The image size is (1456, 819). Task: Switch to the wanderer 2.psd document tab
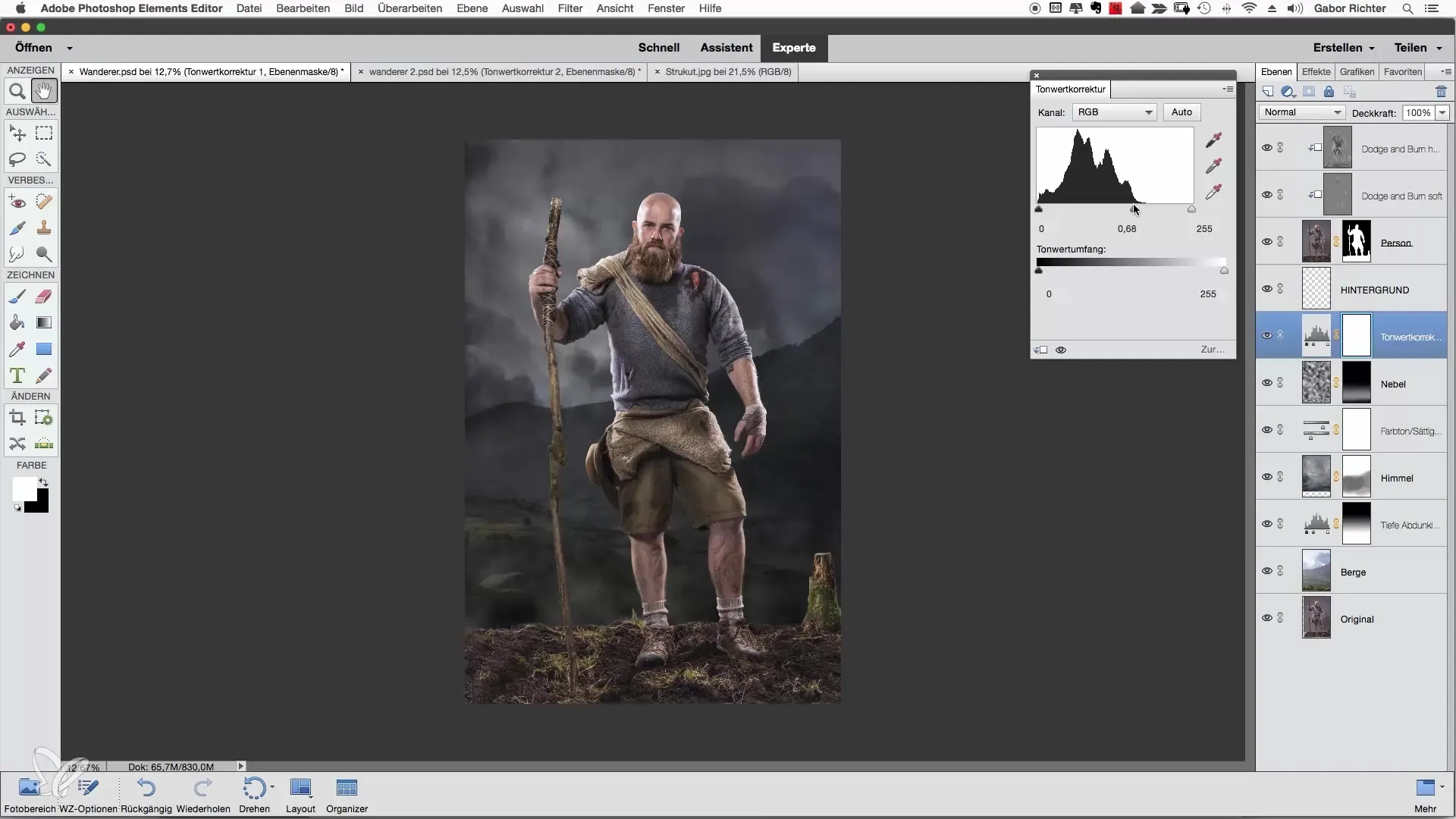pos(500,72)
